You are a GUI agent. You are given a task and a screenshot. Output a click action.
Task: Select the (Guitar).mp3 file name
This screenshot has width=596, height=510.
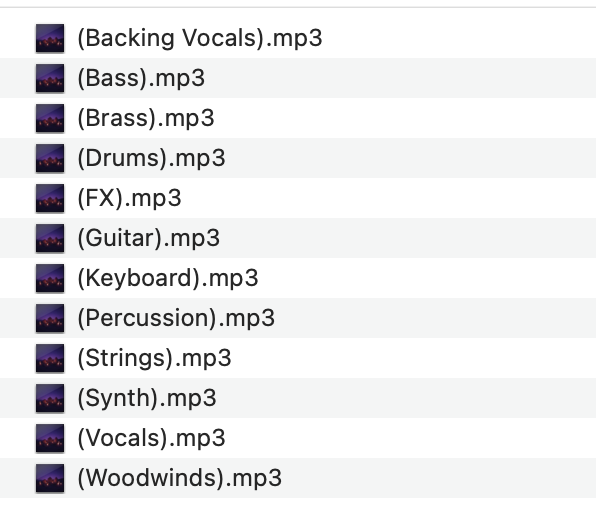(x=149, y=239)
